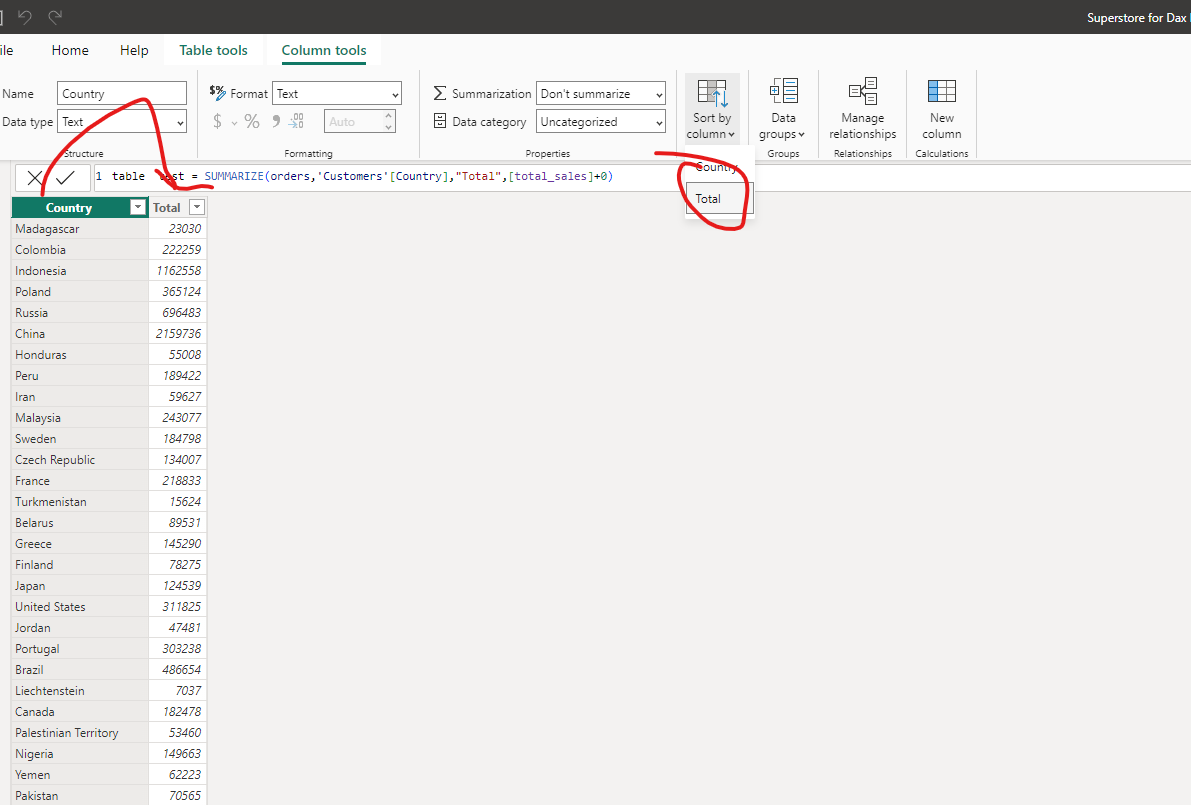The height and width of the screenshot is (805, 1191).
Task: Open the Data category dropdown
Action: [x=601, y=122]
